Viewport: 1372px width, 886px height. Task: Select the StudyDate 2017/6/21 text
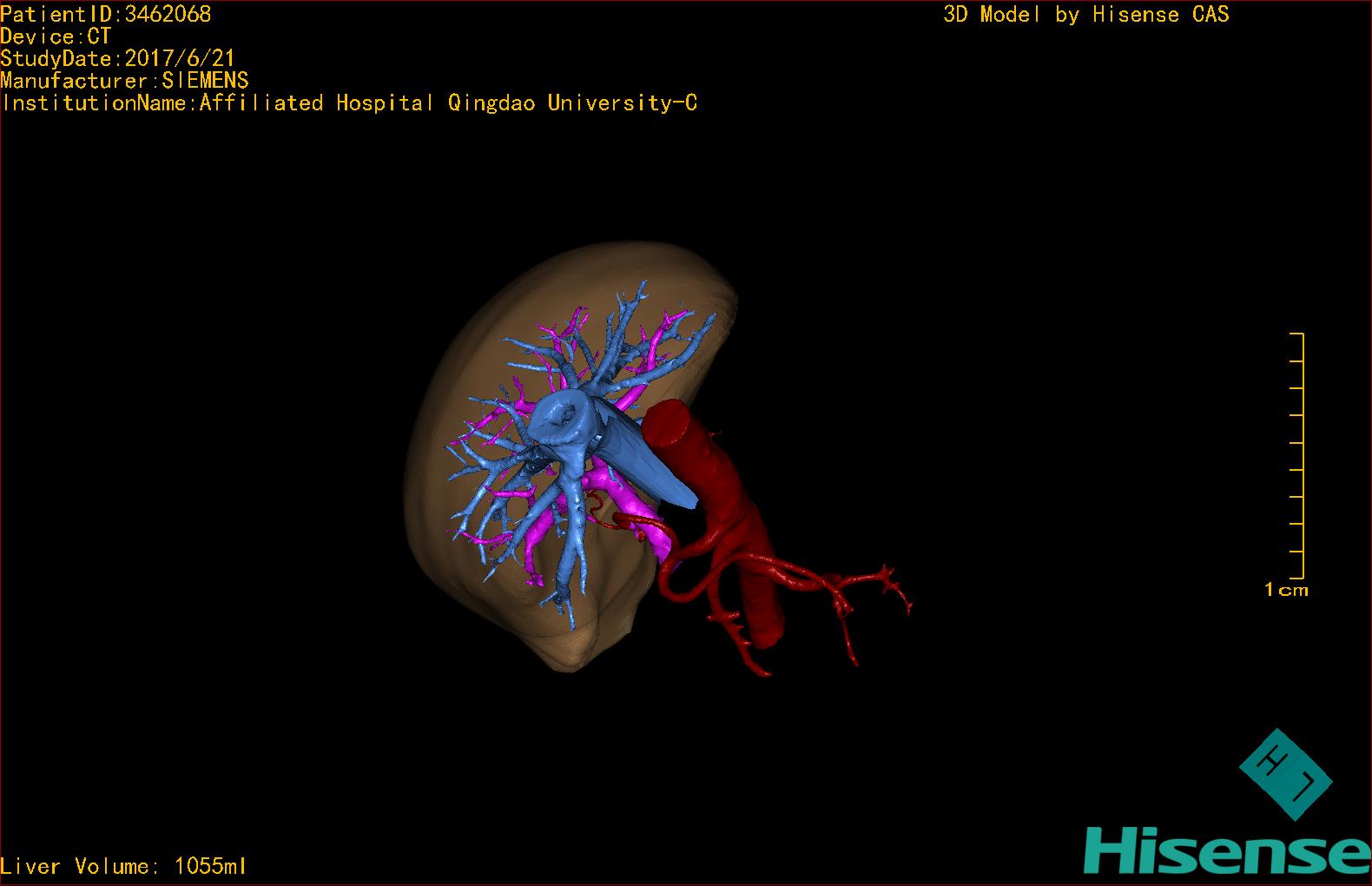(x=117, y=58)
